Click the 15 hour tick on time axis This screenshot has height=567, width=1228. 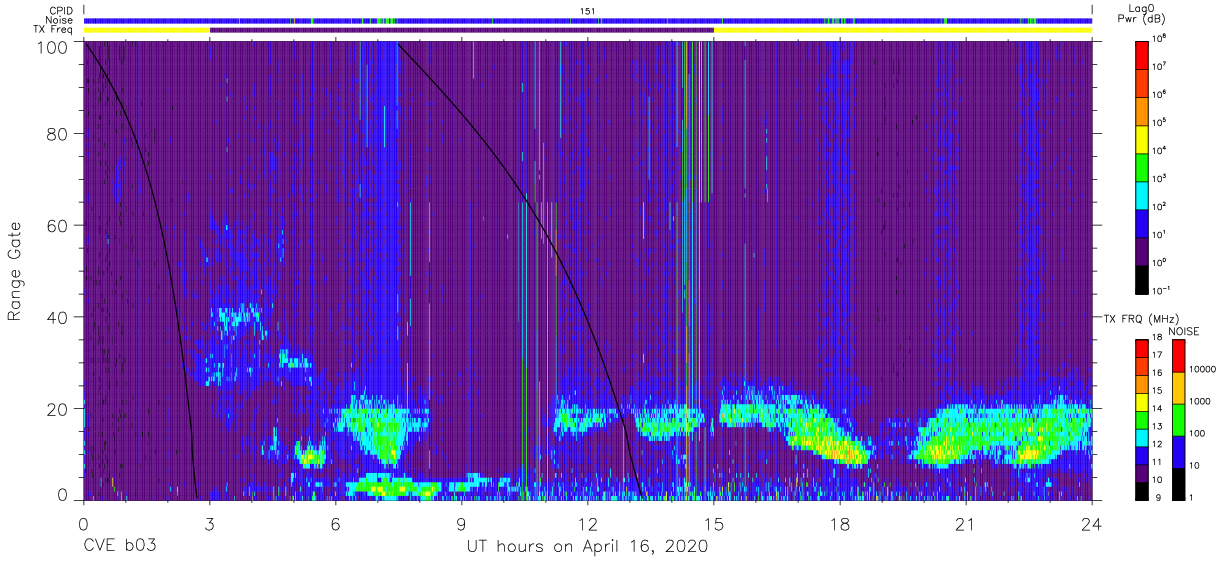(714, 525)
